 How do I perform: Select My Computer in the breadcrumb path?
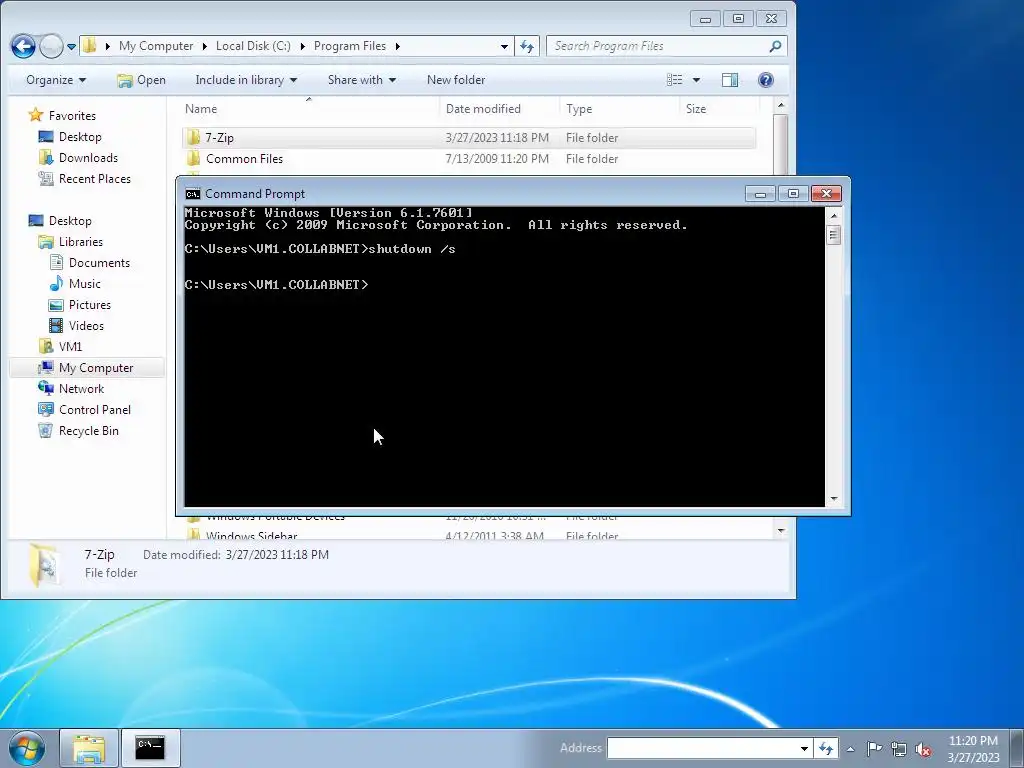pos(156,46)
